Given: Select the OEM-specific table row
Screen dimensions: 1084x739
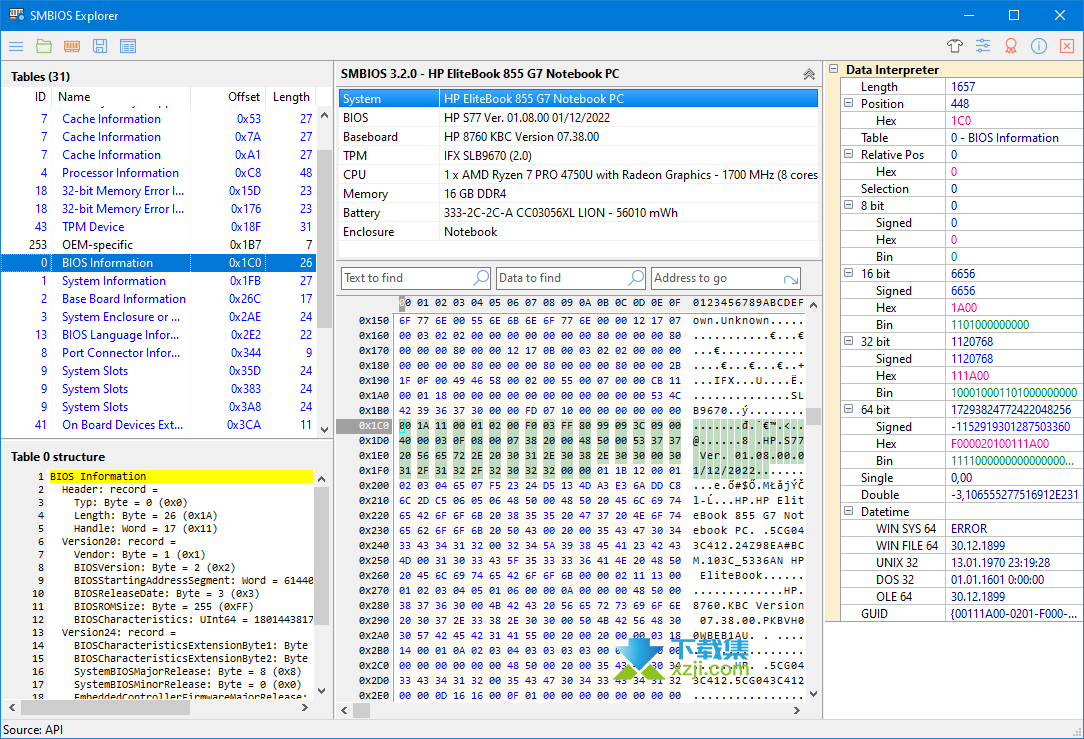Looking at the screenshot, I should click(158, 245).
